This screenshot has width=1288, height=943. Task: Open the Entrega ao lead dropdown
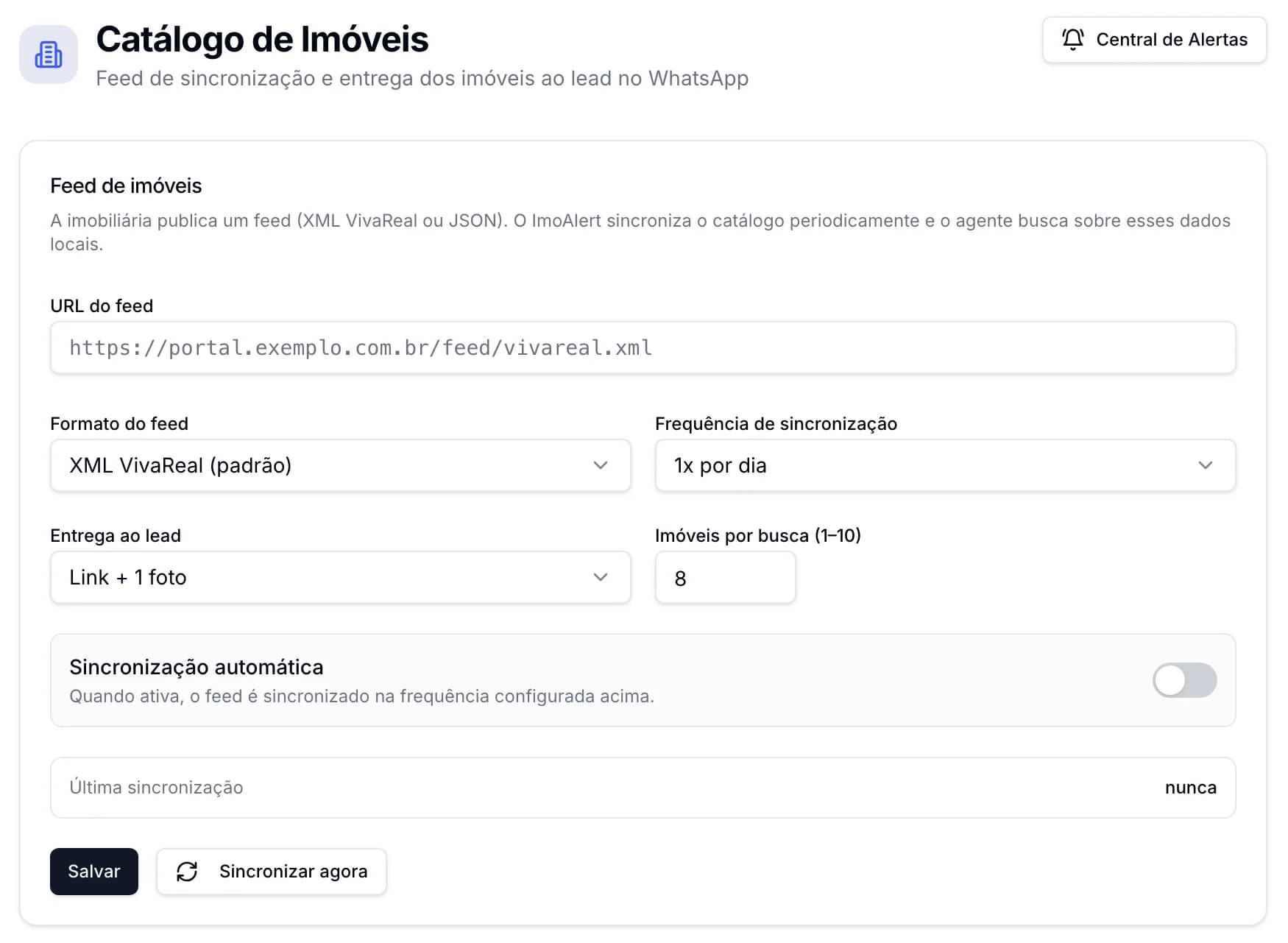(x=340, y=577)
